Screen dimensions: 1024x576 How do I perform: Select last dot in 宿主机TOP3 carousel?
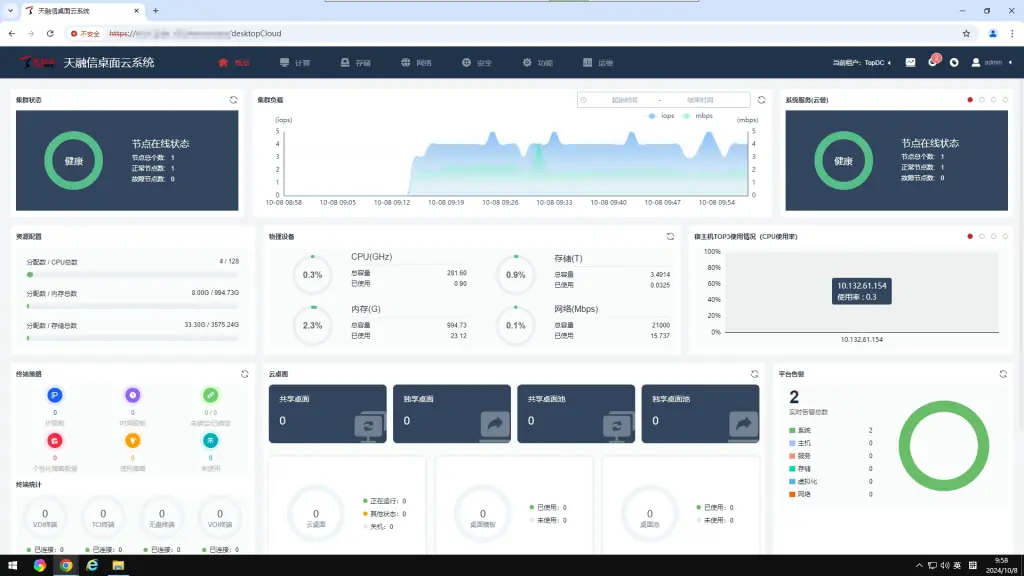tap(1005, 236)
